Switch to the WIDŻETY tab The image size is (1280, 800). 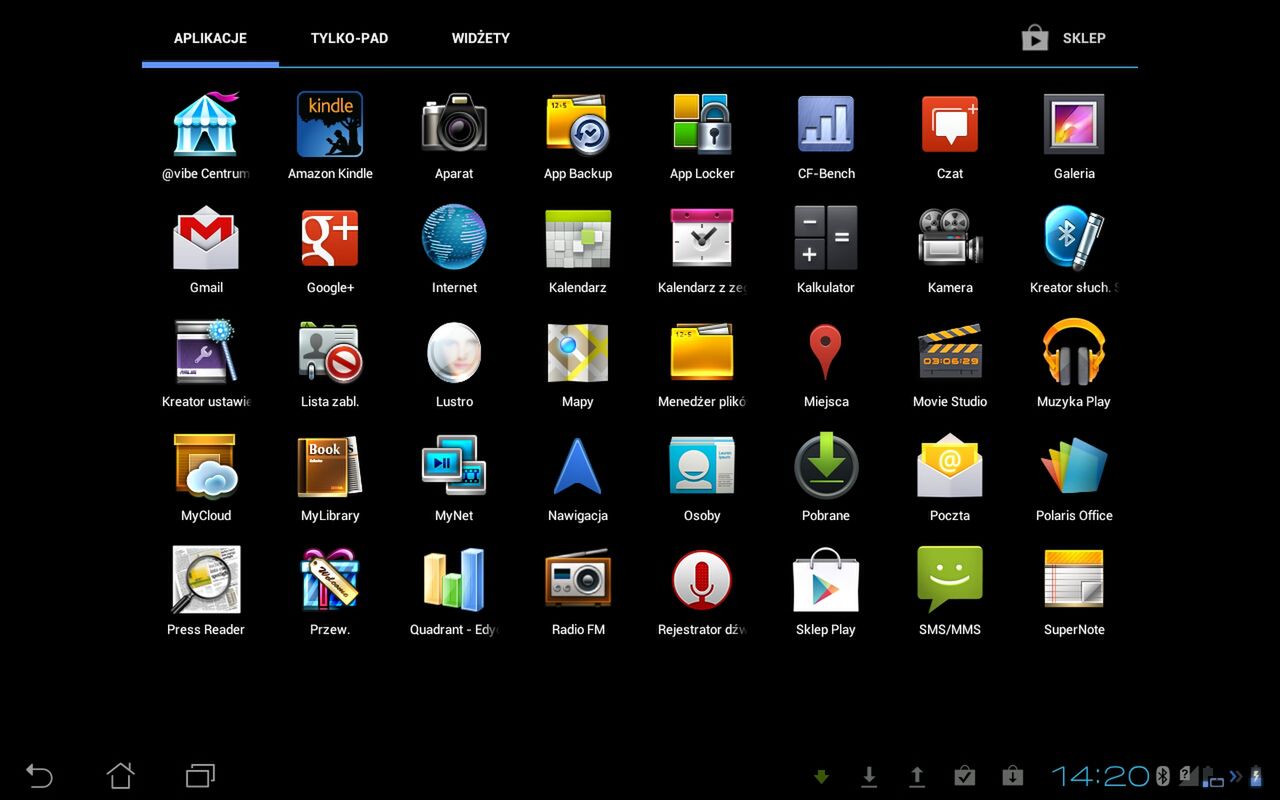tap(481, 38)
